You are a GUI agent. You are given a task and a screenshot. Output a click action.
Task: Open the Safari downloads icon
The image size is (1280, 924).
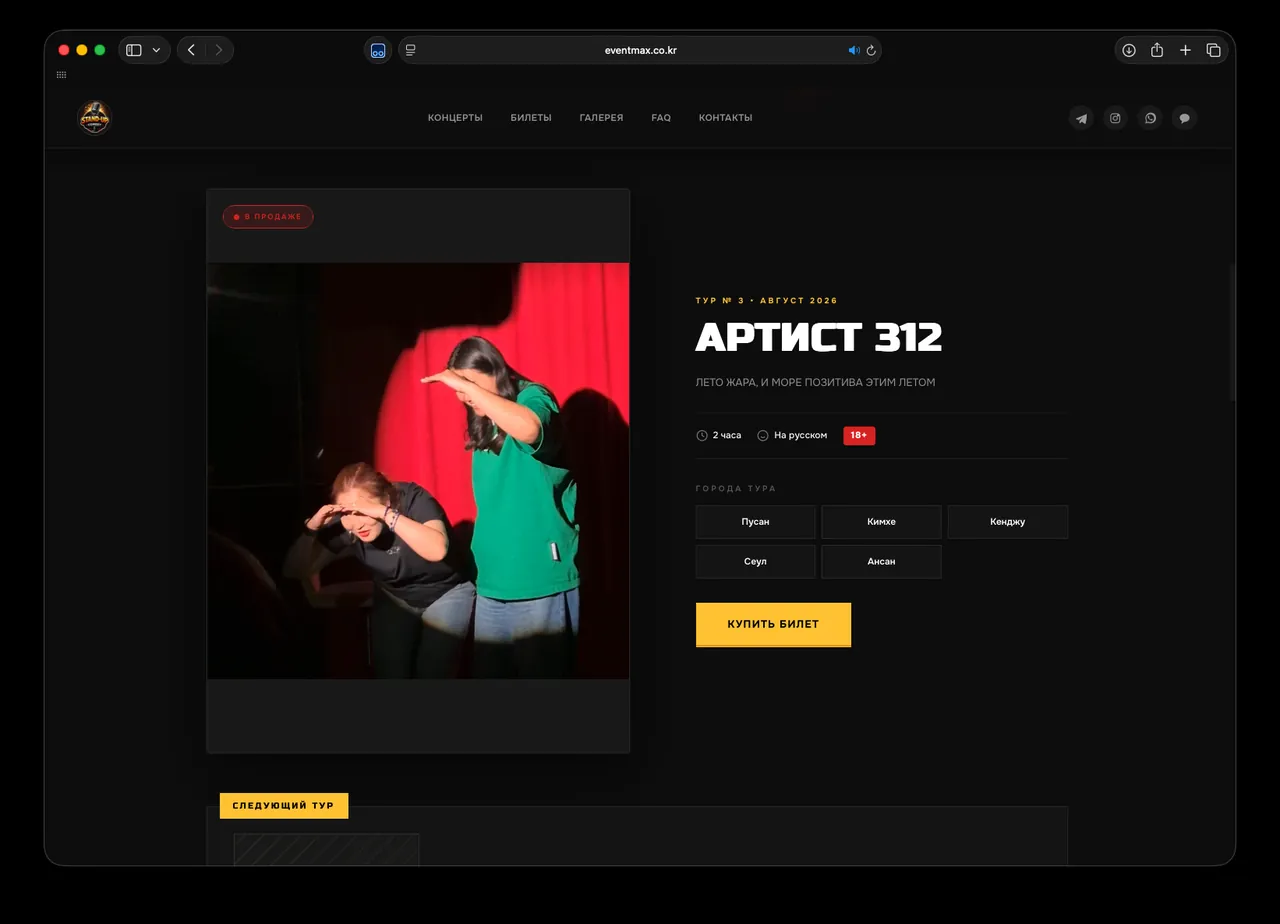coord(1129,50)
